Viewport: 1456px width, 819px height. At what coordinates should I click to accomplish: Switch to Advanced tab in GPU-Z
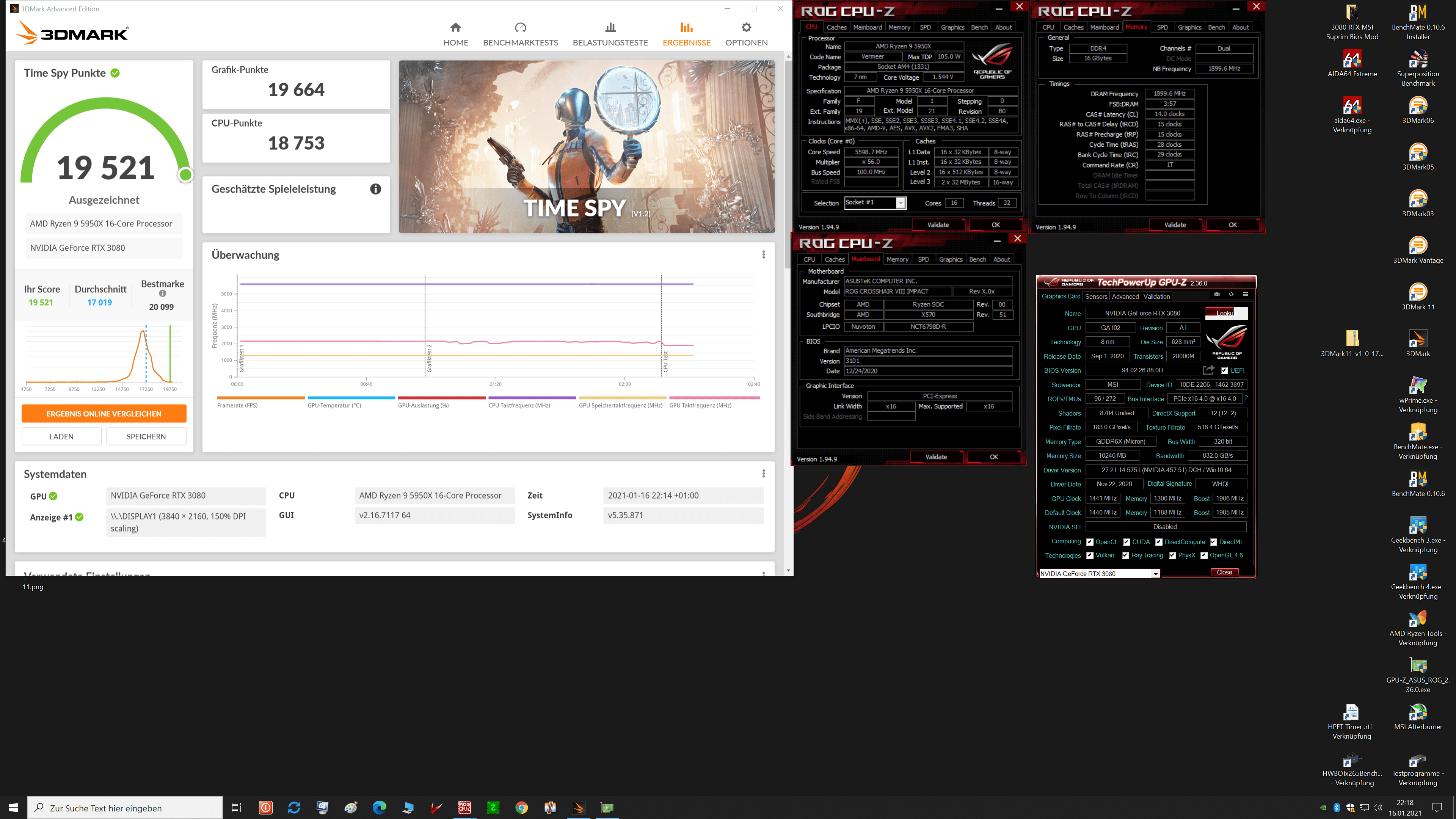1125,297
